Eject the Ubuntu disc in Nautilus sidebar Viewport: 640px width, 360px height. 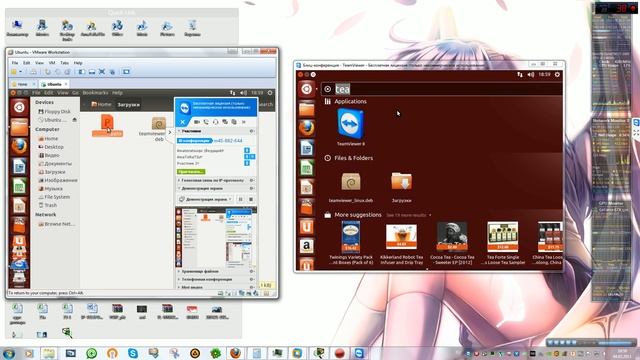click(74, 120)
